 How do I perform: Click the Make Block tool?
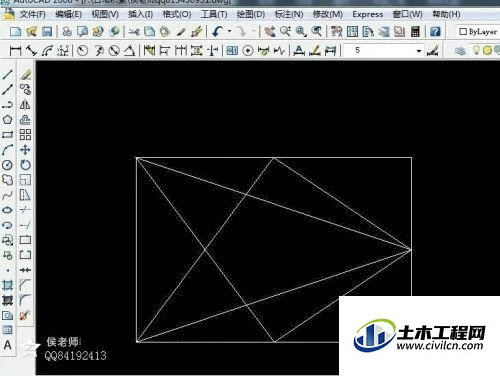click(x=8, y=255)
